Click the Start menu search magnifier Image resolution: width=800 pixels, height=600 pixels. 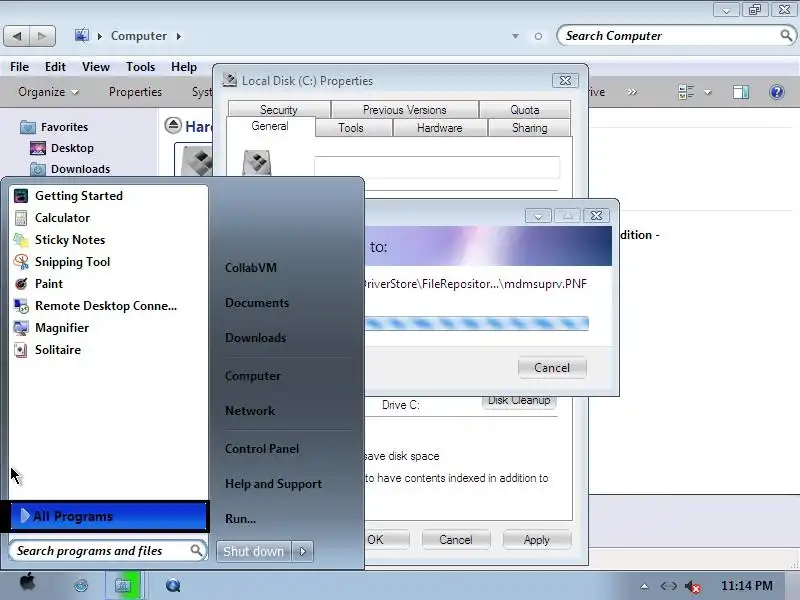pos(196,550)
